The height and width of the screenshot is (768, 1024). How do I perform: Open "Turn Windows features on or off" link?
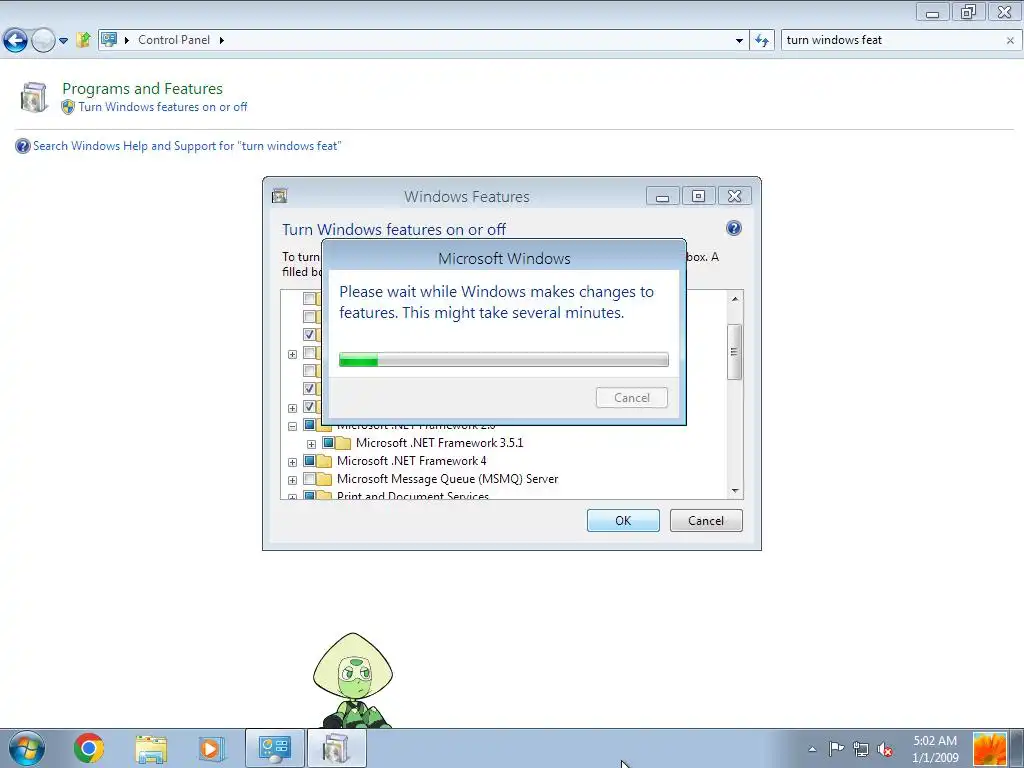[163, 107]
